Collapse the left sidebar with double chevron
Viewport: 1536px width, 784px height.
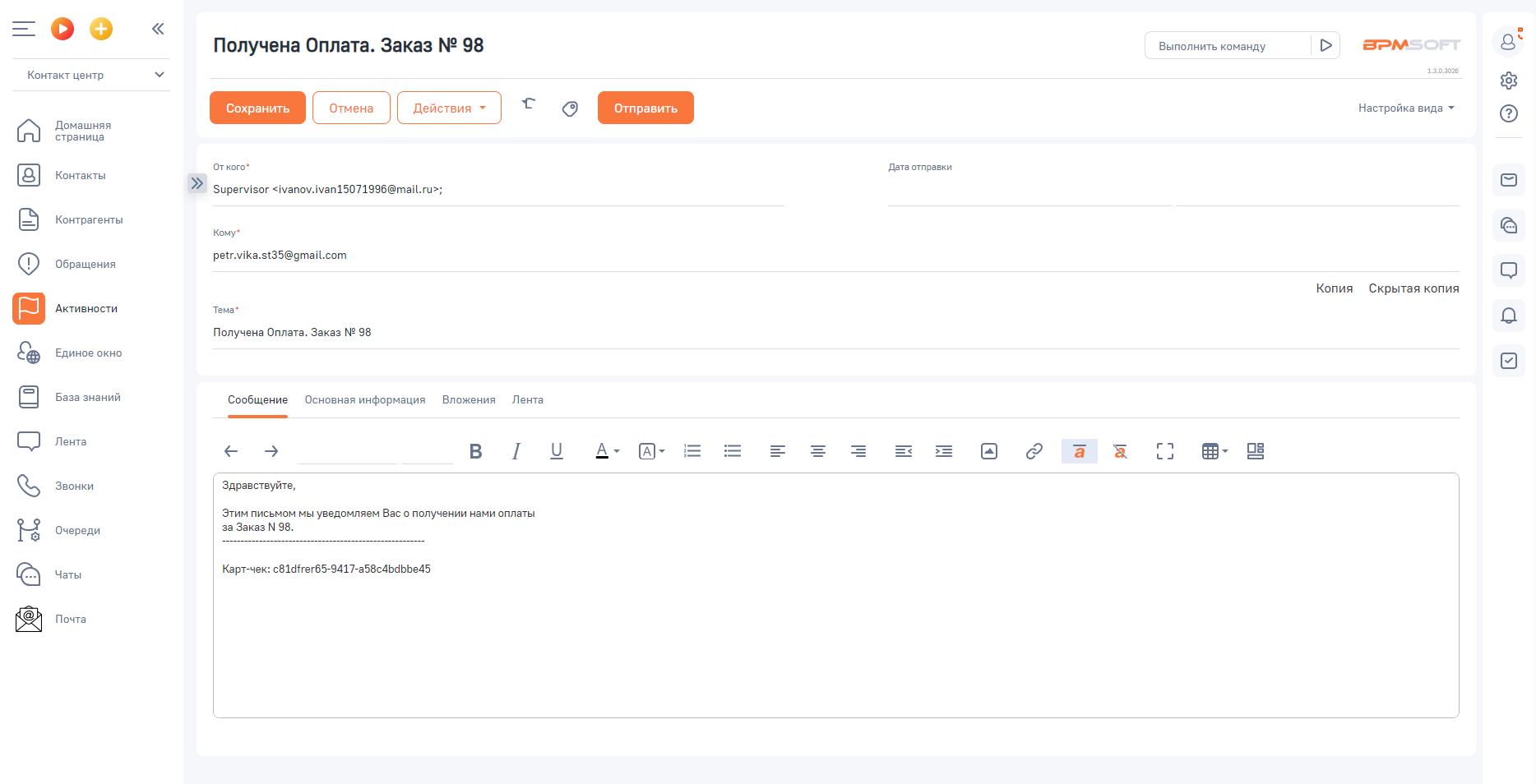pyautogui.click(x=158, y=29)
